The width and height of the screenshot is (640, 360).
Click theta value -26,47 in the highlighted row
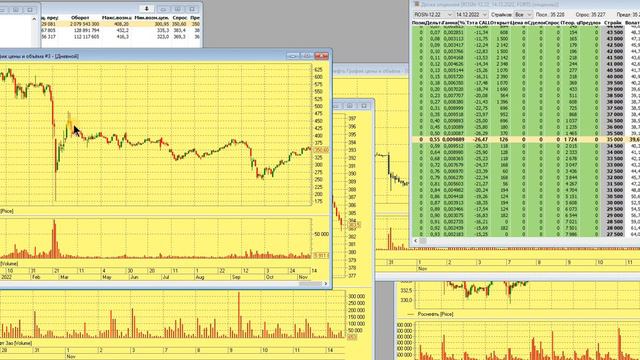pos(480,139)
